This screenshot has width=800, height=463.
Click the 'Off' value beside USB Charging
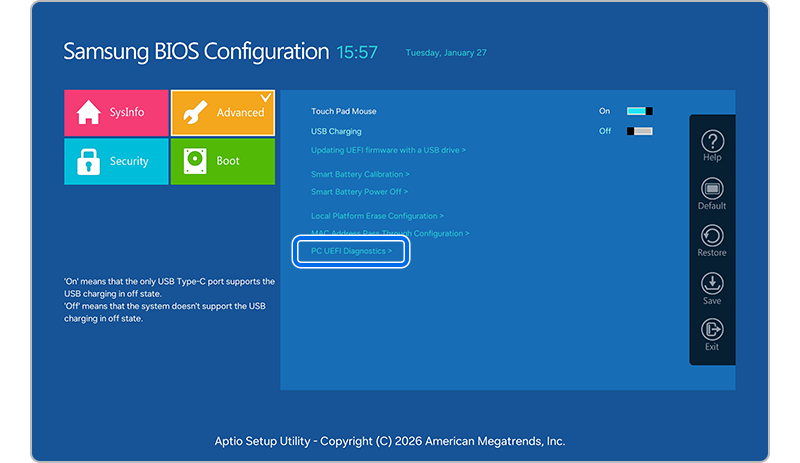coord(605,131)
